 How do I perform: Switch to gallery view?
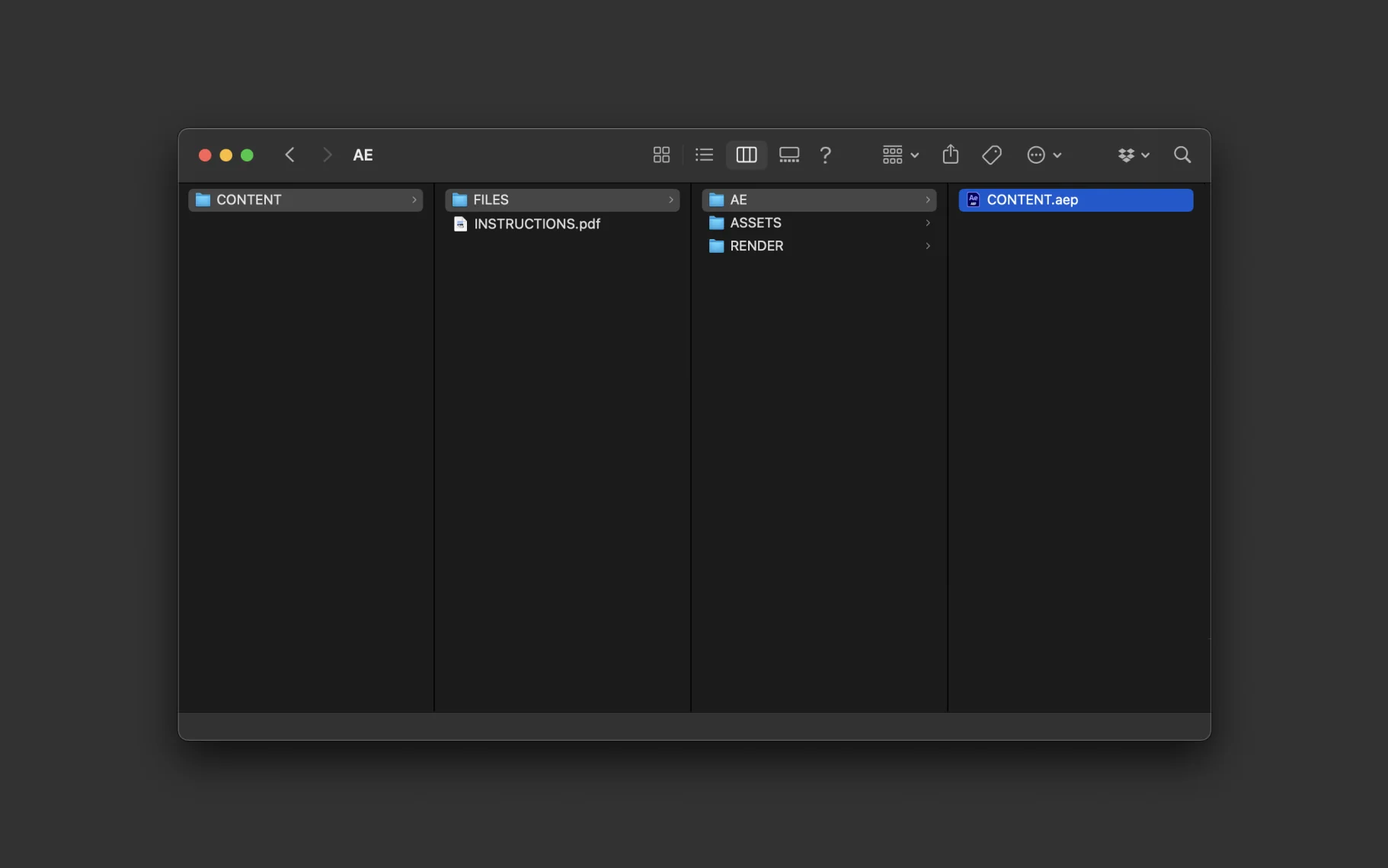point(789,155)
